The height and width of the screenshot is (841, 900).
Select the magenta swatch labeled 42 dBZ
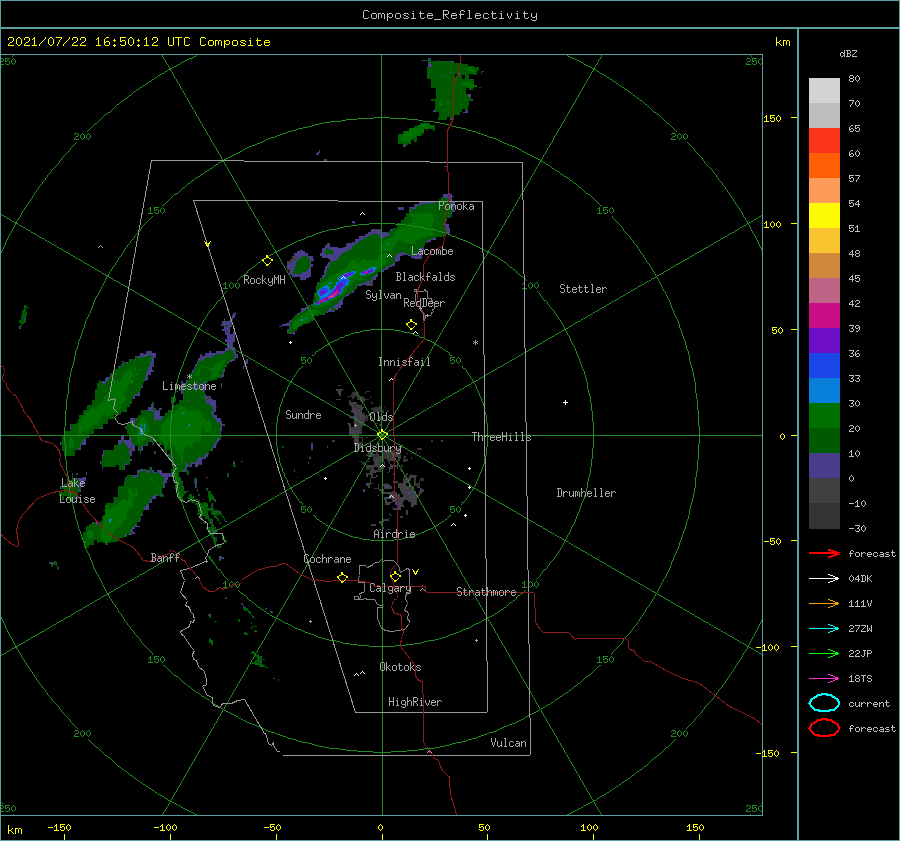(824, 315)
